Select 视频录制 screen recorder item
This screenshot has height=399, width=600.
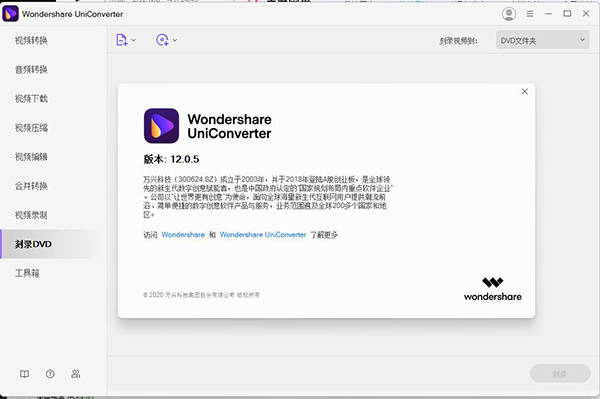pyautogui.click(x=31, y=215)
